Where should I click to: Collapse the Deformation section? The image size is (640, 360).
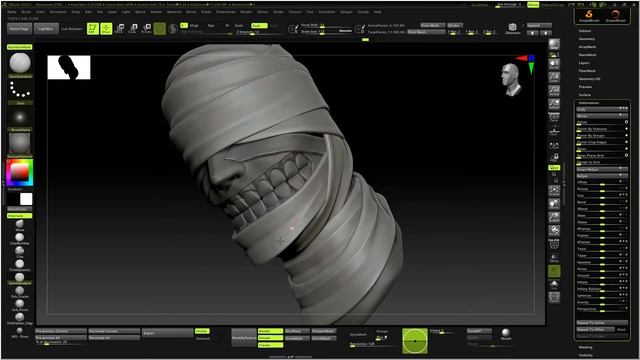589,103
